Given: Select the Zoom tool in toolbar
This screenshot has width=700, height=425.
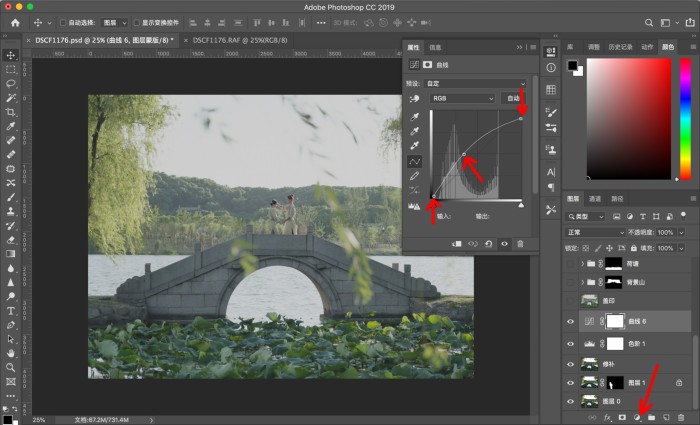Looking at the screenshot, I should pos(11,367).
